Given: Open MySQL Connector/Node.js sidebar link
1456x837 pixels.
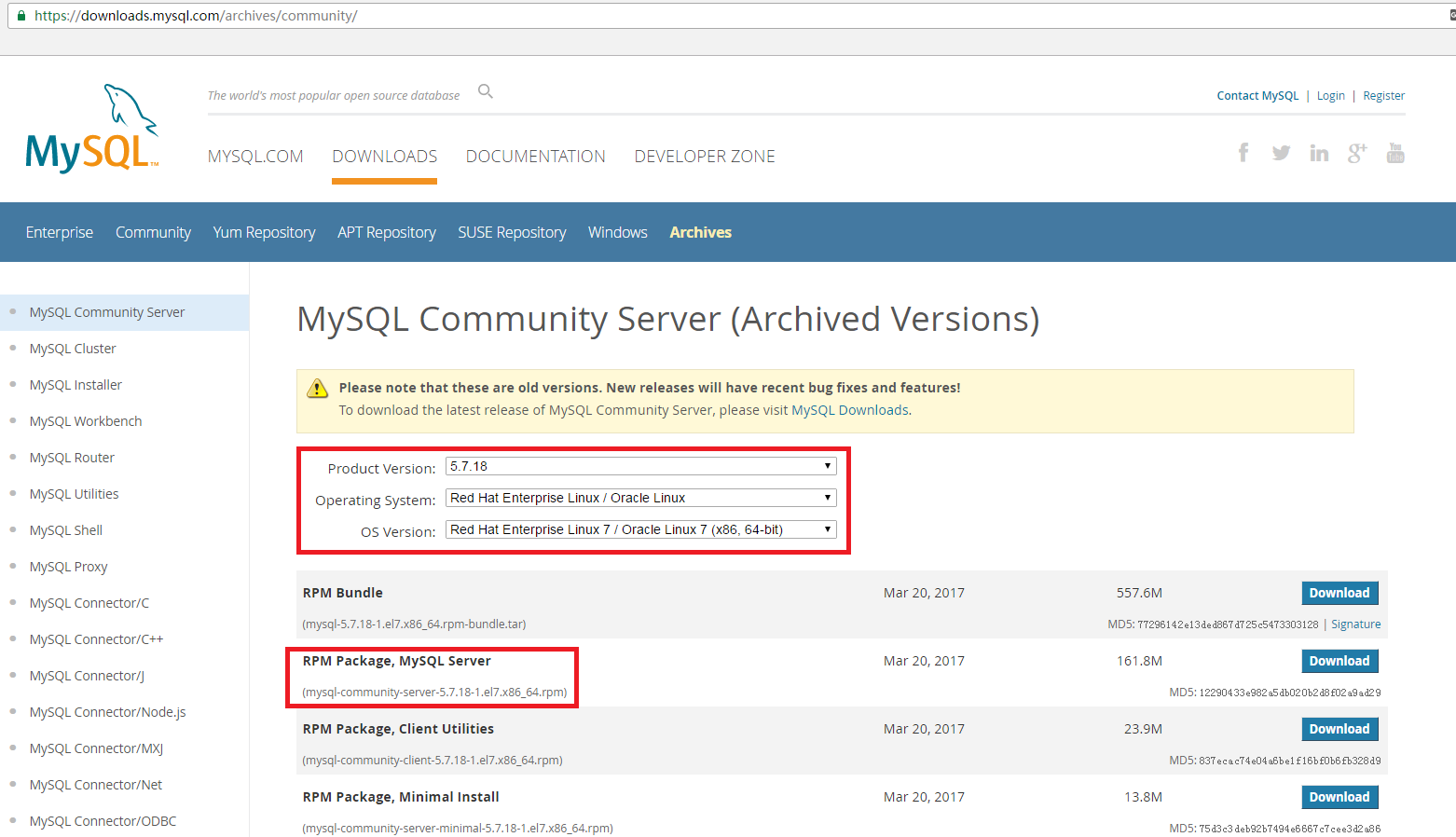Looking at the screenshot, I should tap(107, 712).
